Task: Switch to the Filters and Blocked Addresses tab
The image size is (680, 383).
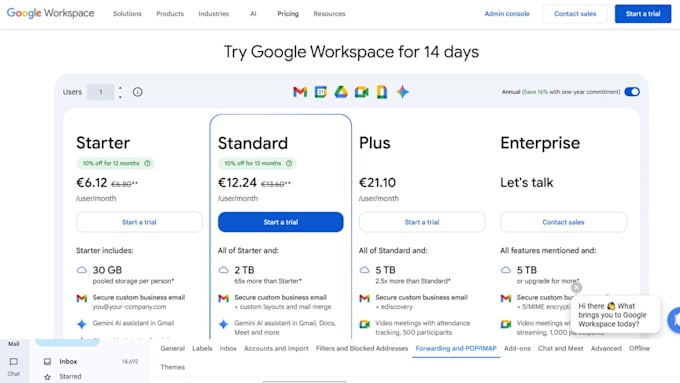Action: (362, 348)
